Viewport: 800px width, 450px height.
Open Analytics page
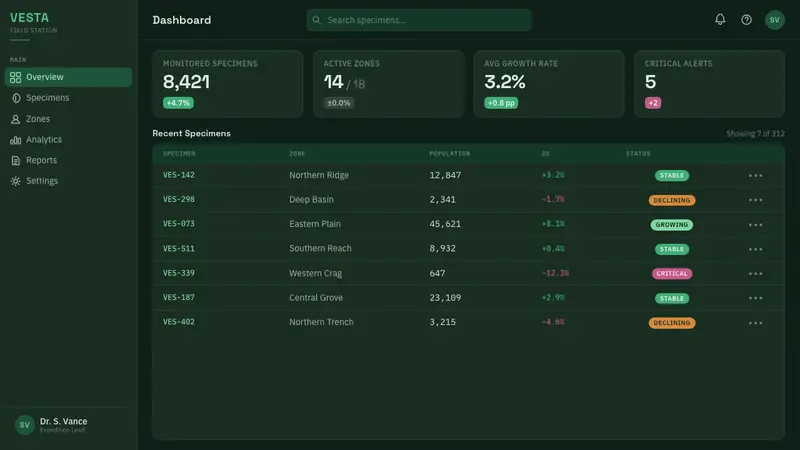point(68,140)
